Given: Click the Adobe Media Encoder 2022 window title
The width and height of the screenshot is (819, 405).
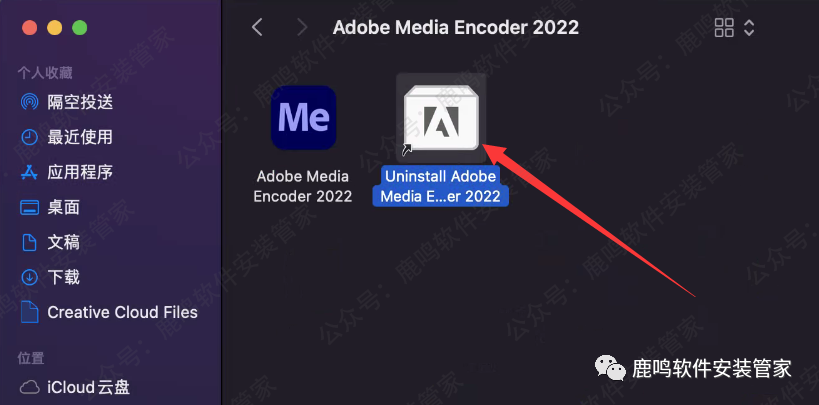Looking at the screenshot, I should coord(455,27).
